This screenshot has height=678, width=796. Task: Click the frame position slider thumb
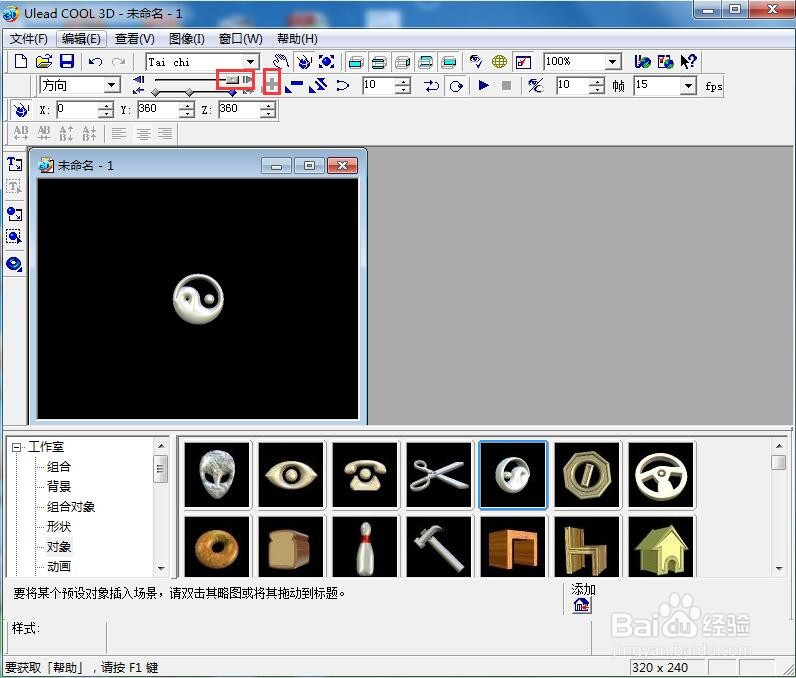coord(233,80)
